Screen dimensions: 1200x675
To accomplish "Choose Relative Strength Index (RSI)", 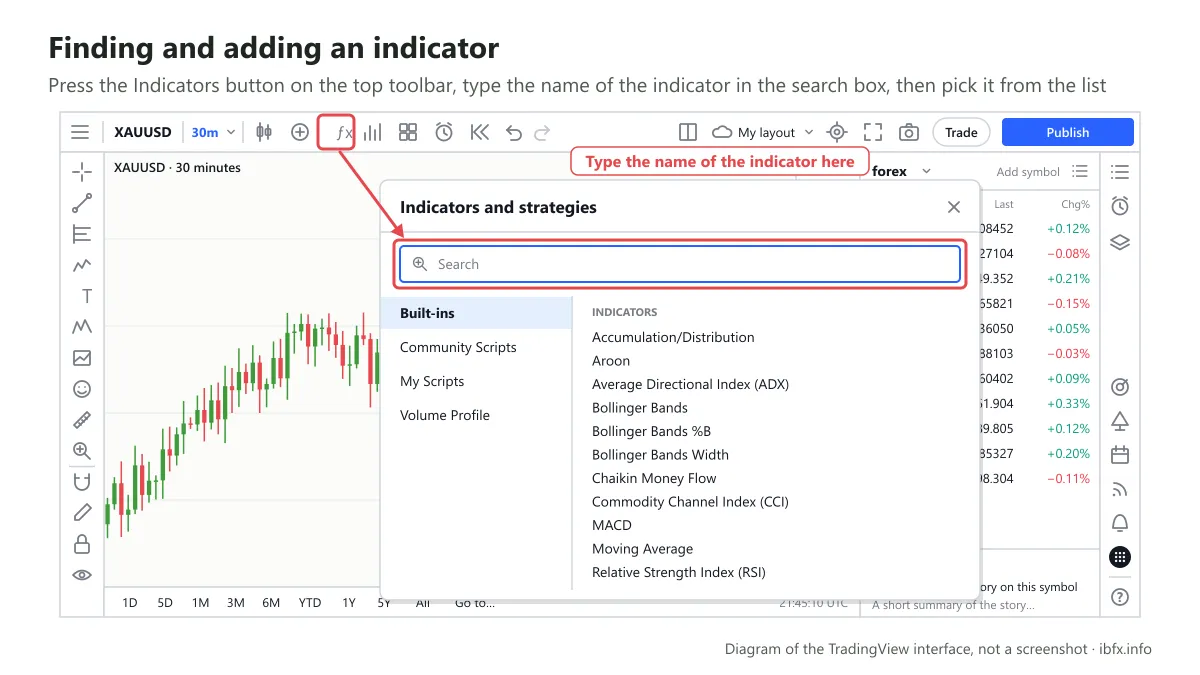I will point(679,572).
